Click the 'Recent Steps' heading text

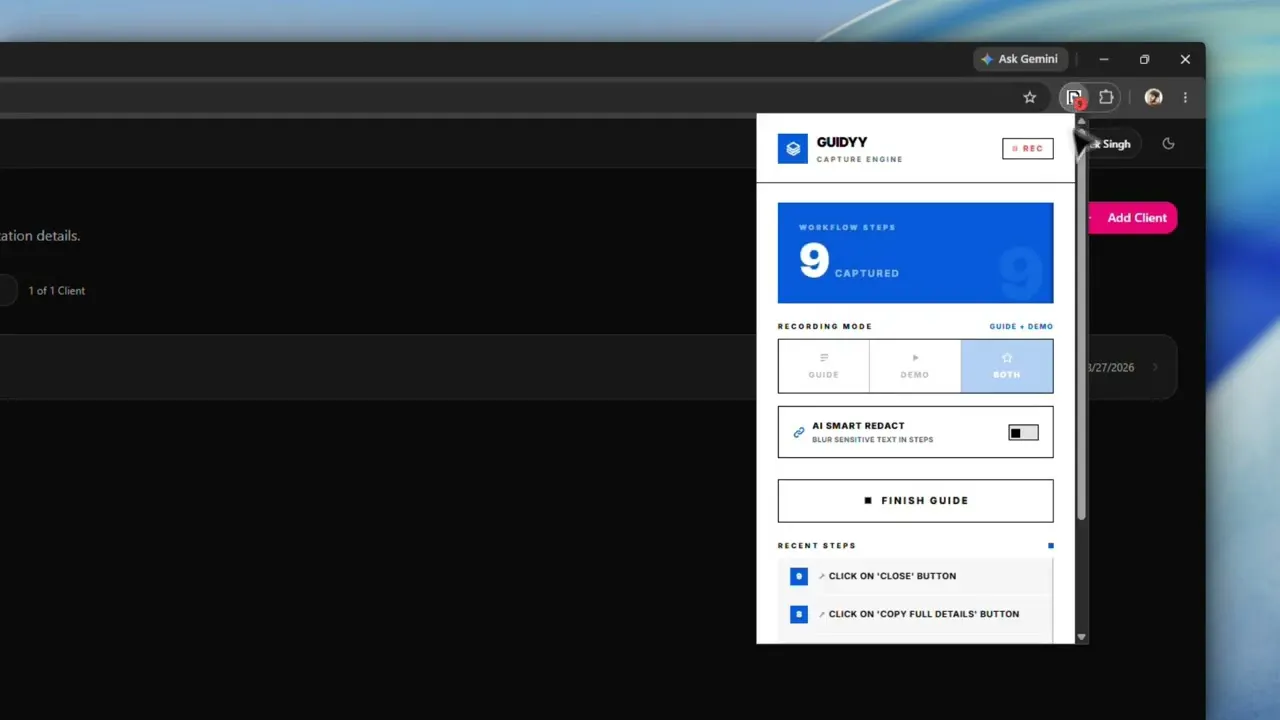tap(817, 546)
